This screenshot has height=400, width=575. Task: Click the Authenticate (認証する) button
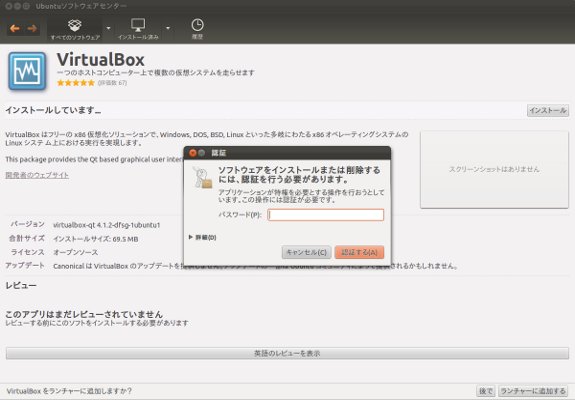click(359, 252)
